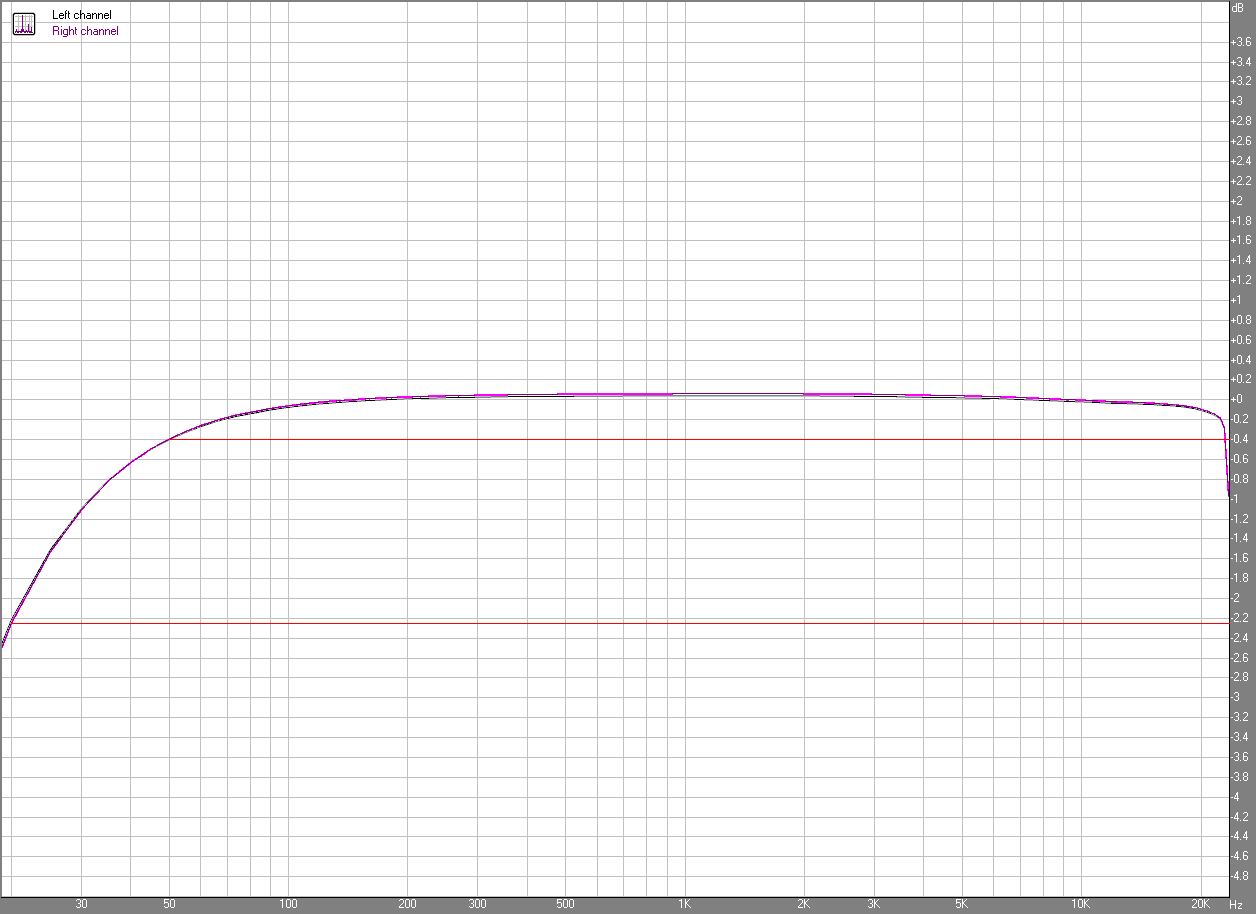Click the '+1.8' dB axis label
The width and height of the screenshot is (1256, 914).
(1240, 220)
